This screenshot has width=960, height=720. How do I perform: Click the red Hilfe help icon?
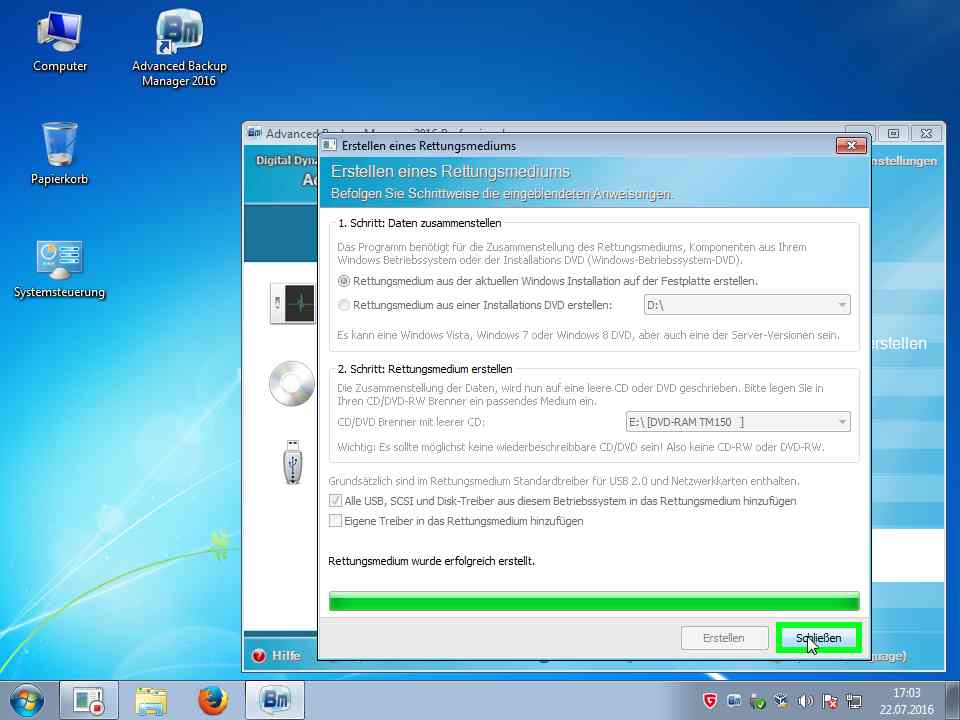click(x=259, y=656)
